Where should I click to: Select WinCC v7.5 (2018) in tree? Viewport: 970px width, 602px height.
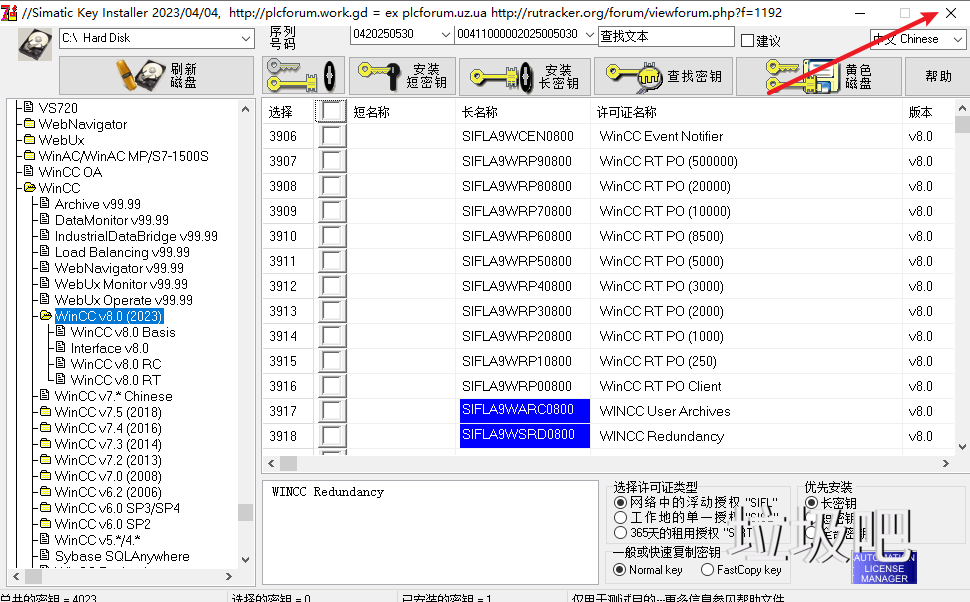(x=108, y=412)
